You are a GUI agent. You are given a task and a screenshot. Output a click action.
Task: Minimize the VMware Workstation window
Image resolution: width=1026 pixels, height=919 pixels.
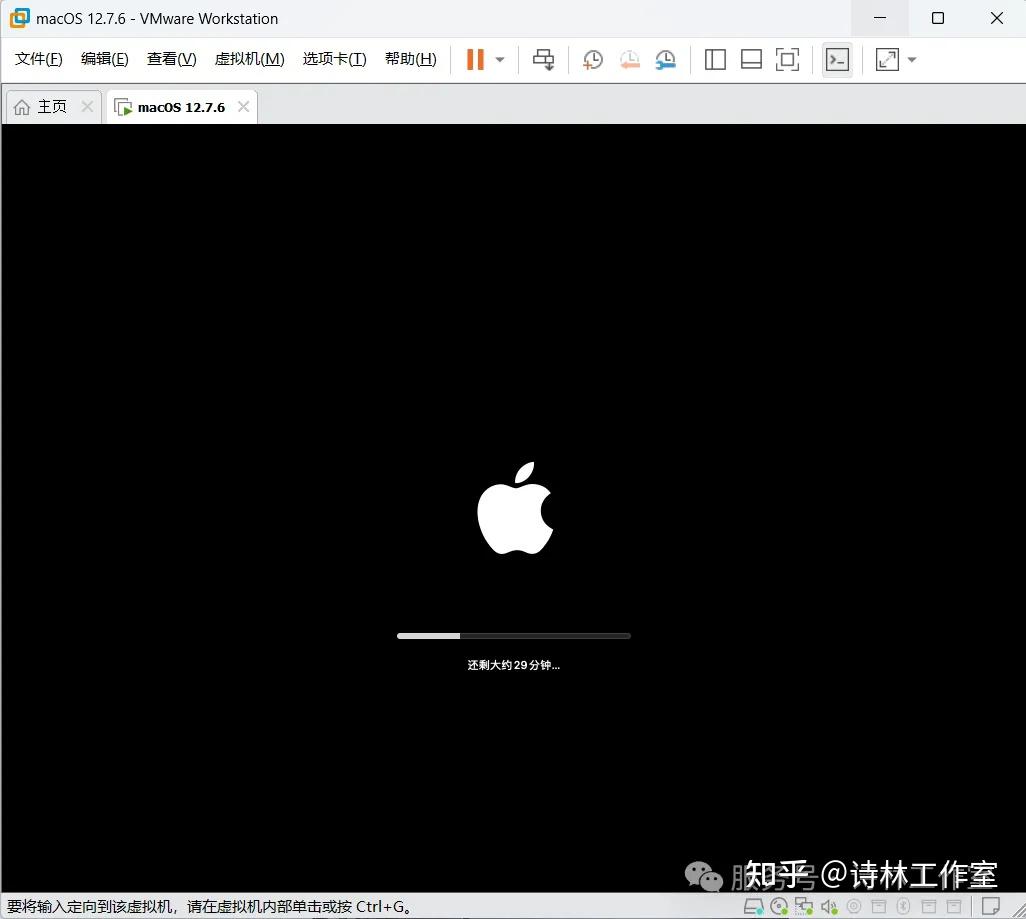click(x=880, y=18)
